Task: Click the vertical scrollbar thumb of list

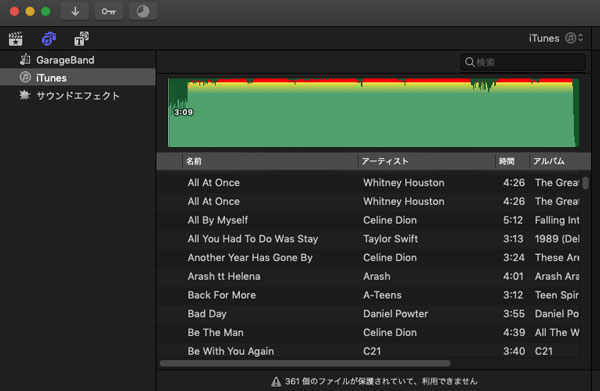Action: (585, 183)
